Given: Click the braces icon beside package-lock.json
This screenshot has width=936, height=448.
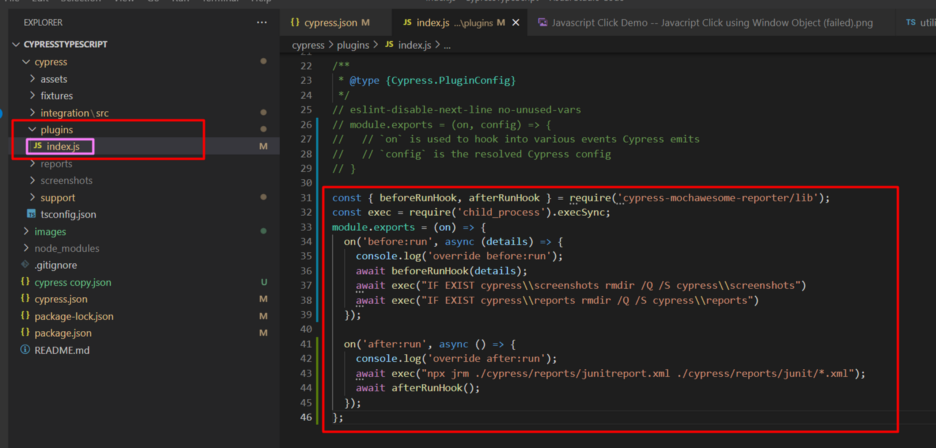Looking at the screenshot, I should [27, 316].
